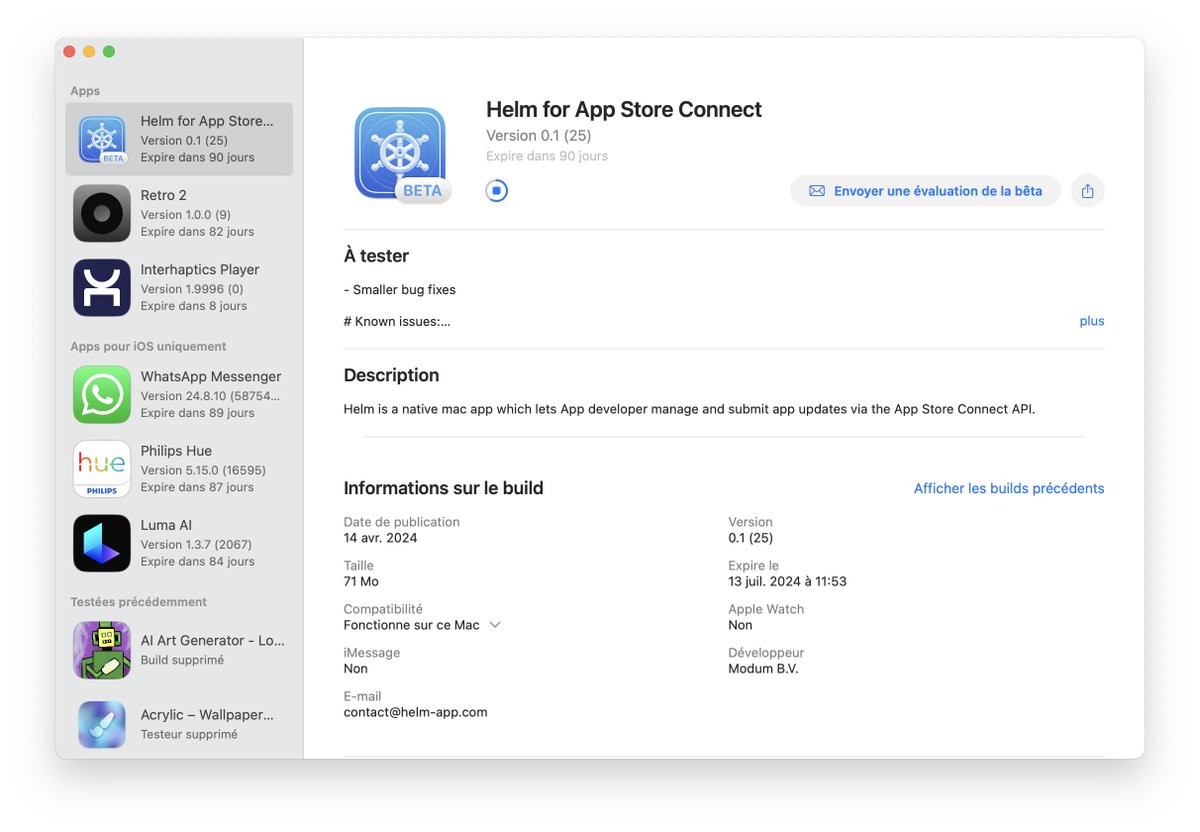
Task: Click the large Helm app icon in detail header
Action: [x=400, y=153]
